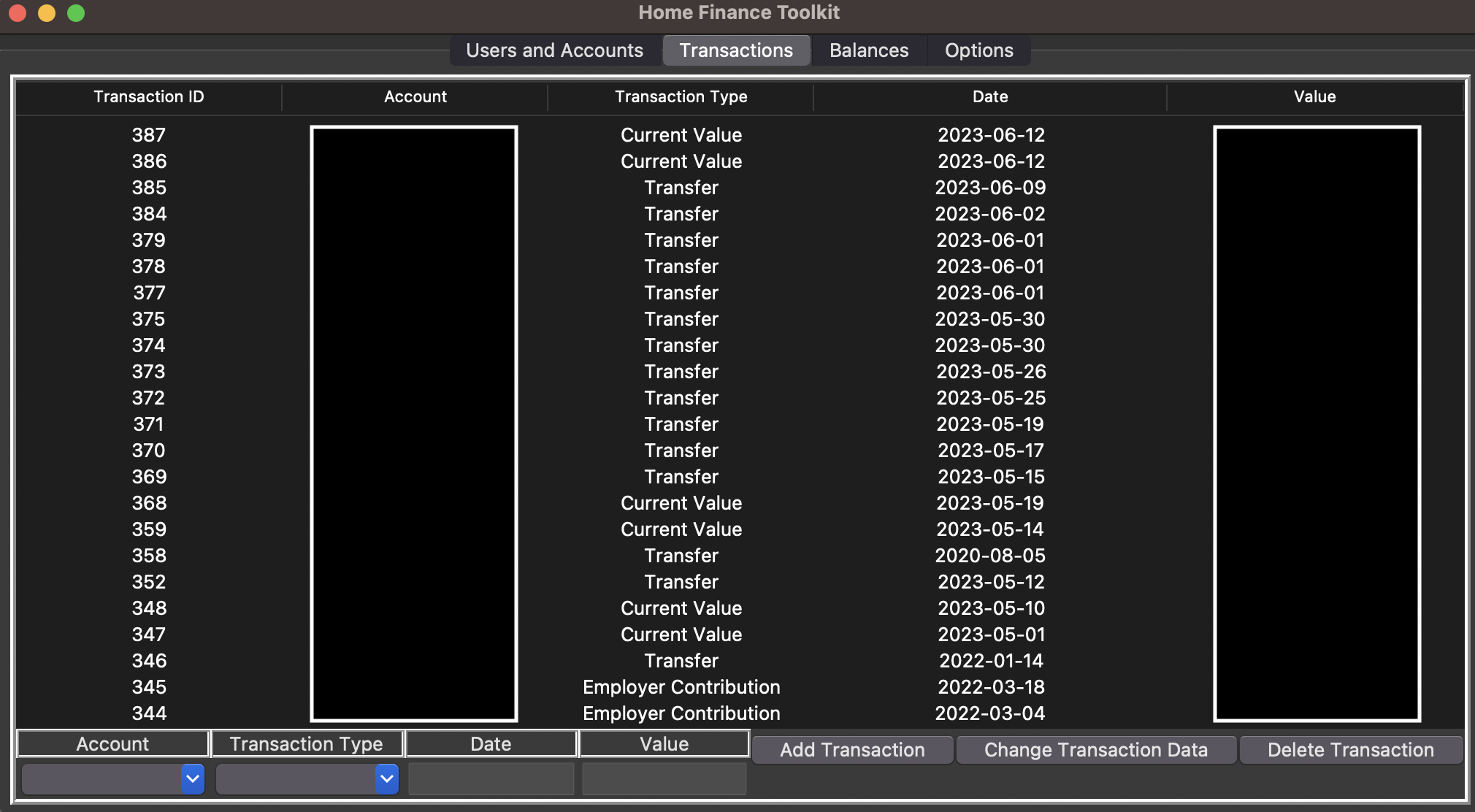Screen dimensions: 1475x812
Task: Select transaction ID 346 row
Action: pyautogui.click(x=740, y=661)
